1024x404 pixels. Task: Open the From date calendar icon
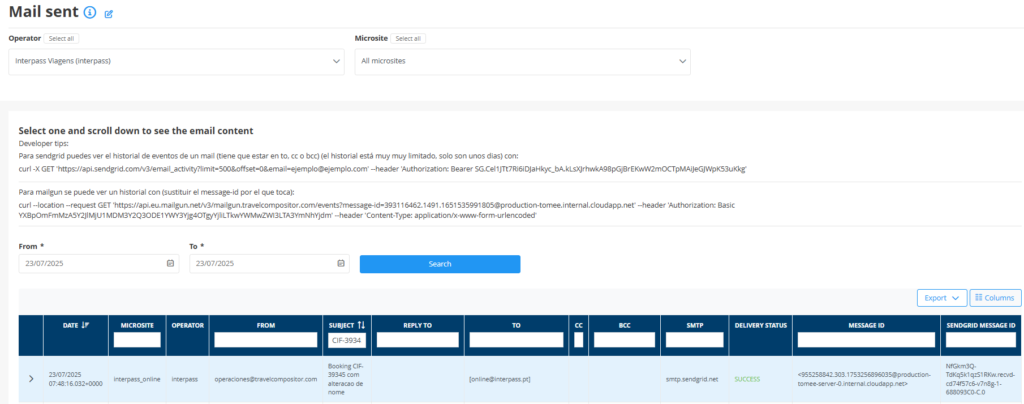tap(170, 264)
